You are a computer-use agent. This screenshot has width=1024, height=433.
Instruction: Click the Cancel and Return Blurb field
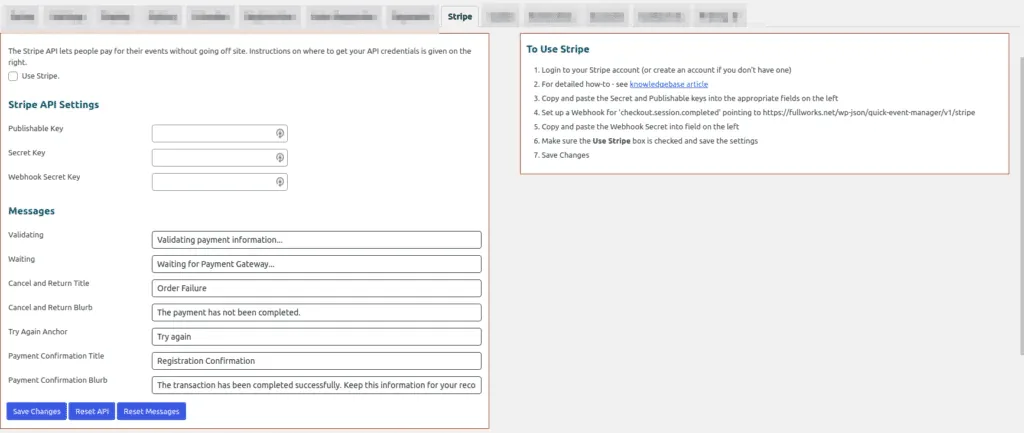pyautogui.click(x=316, y=312)
